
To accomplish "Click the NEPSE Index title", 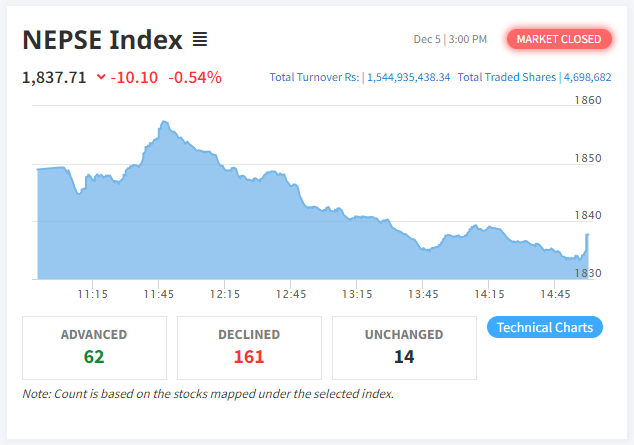I will [102, 40].
